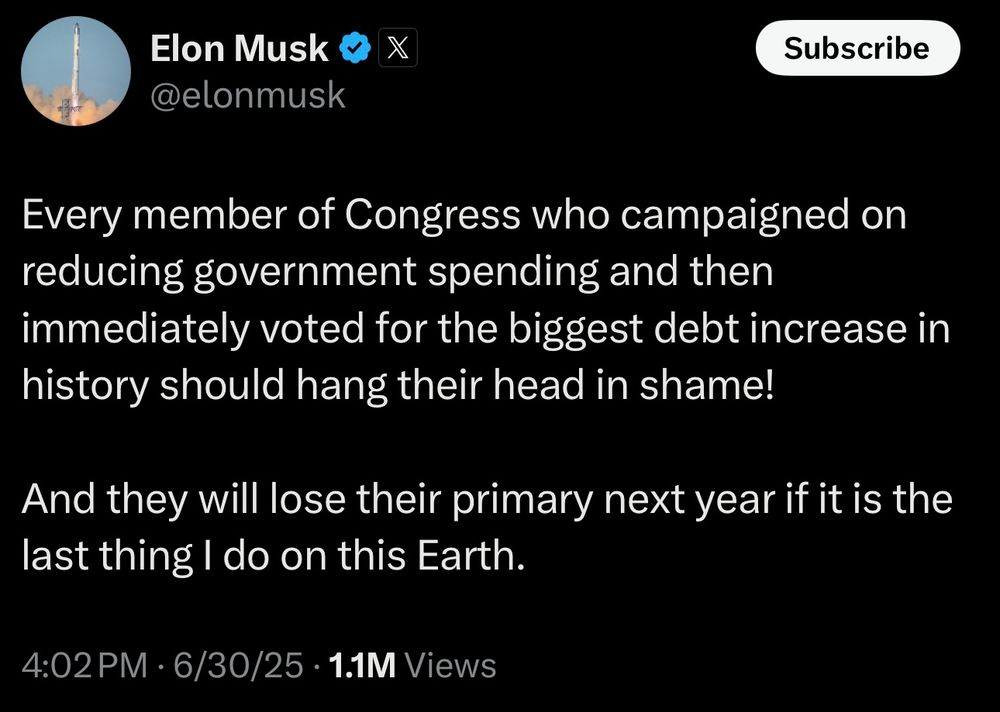The height and width of the screenshot is (712, 1000).
Task: Click the Views label
Action: coord(450,665)
